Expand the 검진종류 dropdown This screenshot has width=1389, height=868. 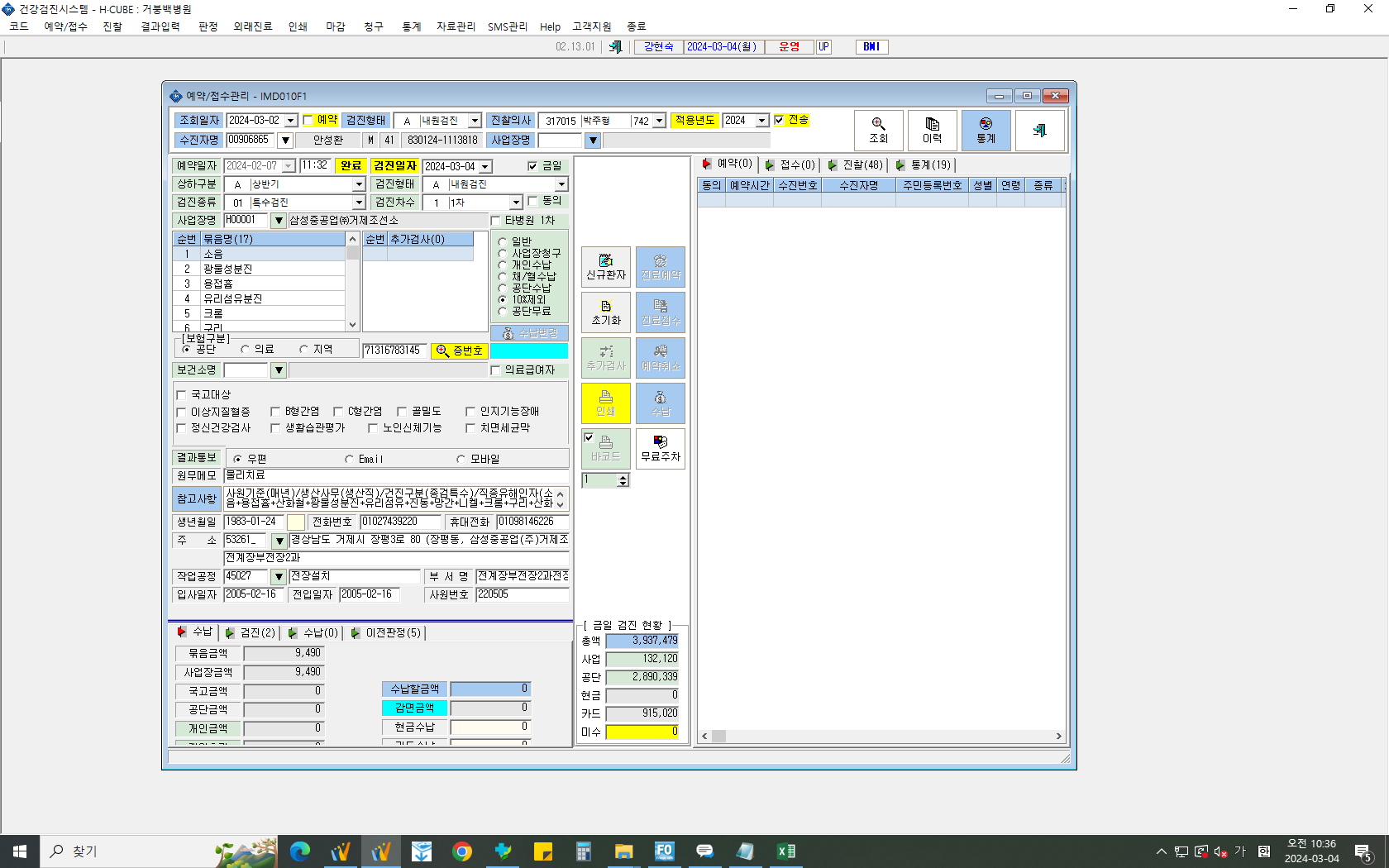359,203
